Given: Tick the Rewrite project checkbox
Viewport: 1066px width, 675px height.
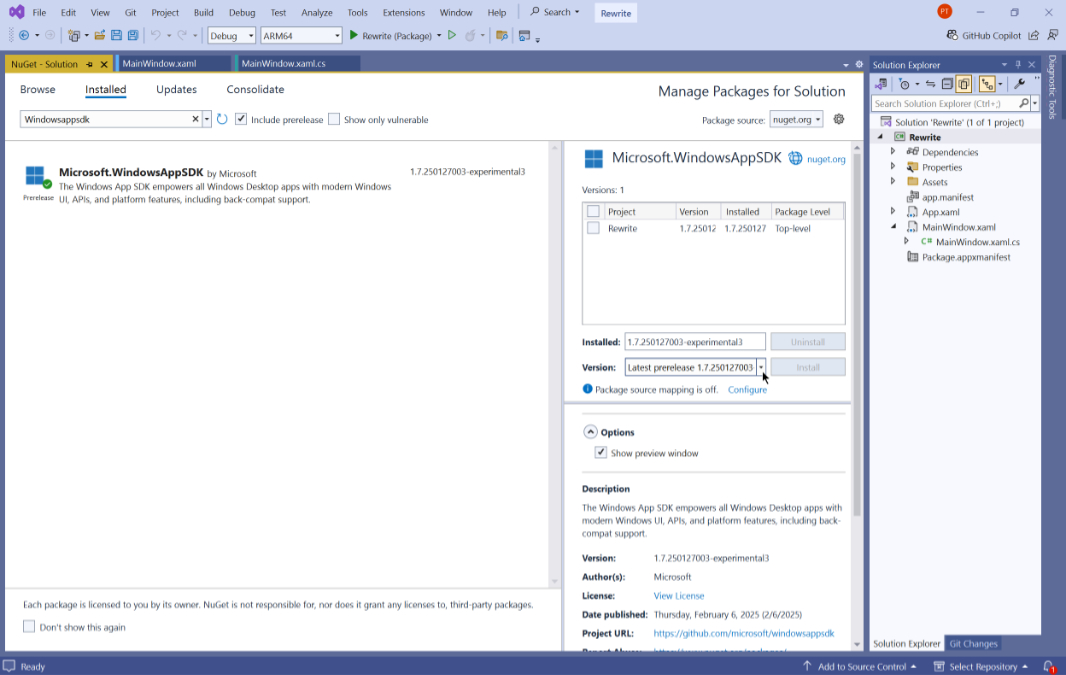Looking at the screenshot, I should [x=593, y=228].
